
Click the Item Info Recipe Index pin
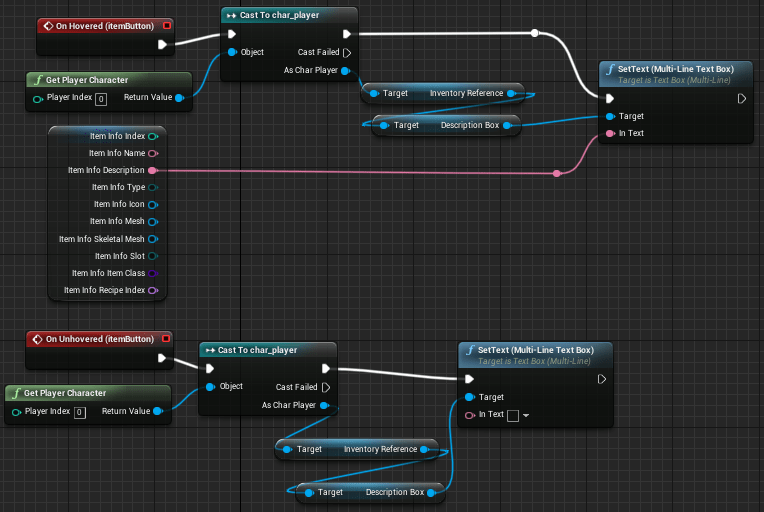[x=152, y=290]
